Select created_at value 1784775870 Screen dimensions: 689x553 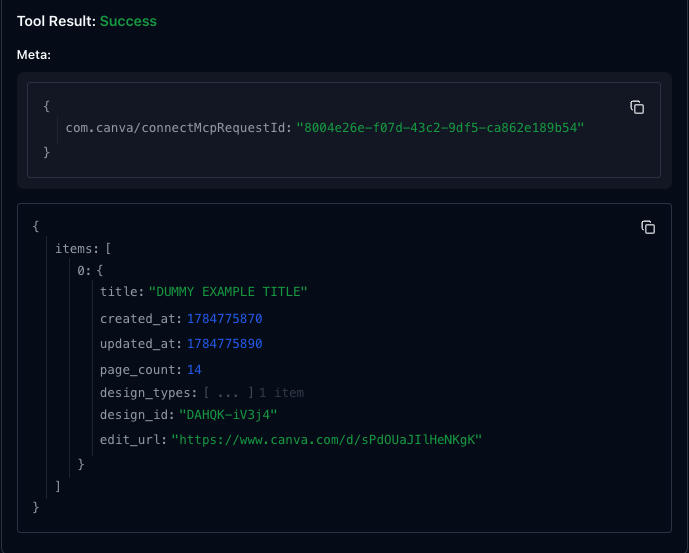coord(225,319)
